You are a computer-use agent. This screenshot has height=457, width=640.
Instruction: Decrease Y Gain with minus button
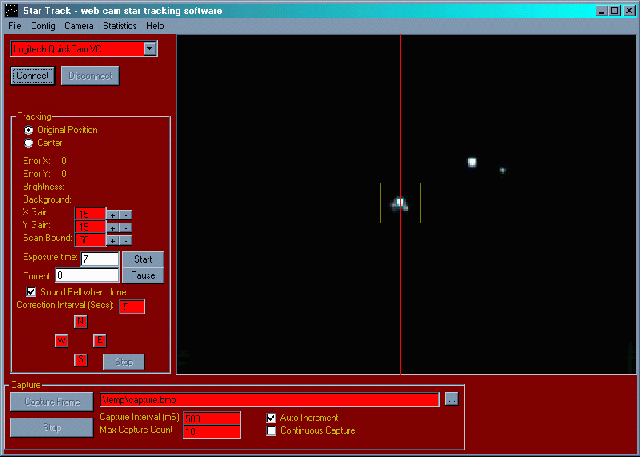tap(126, 226)
